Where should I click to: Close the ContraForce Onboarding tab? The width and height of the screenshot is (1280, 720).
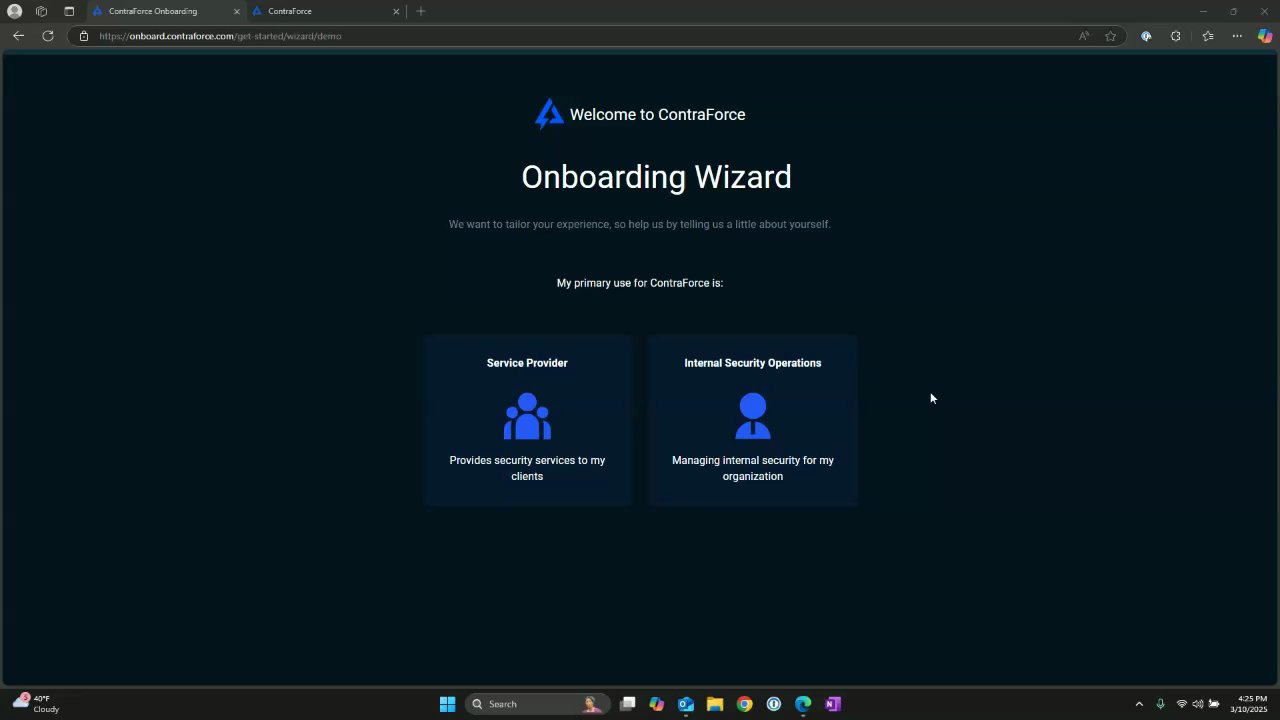click(x=236, y=11)
